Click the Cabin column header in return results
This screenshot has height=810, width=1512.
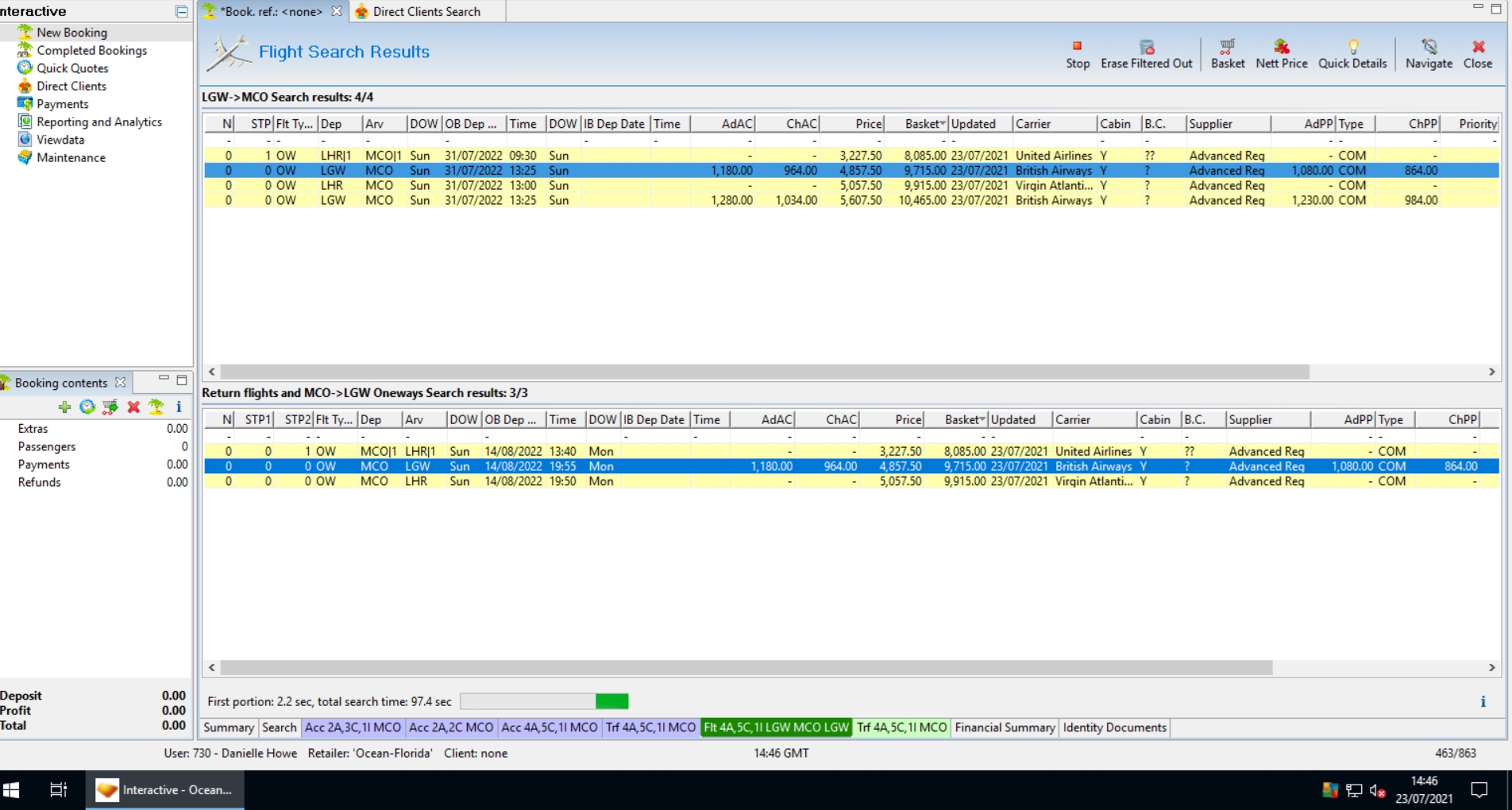pyautogui.click(x=1159, y=419)
